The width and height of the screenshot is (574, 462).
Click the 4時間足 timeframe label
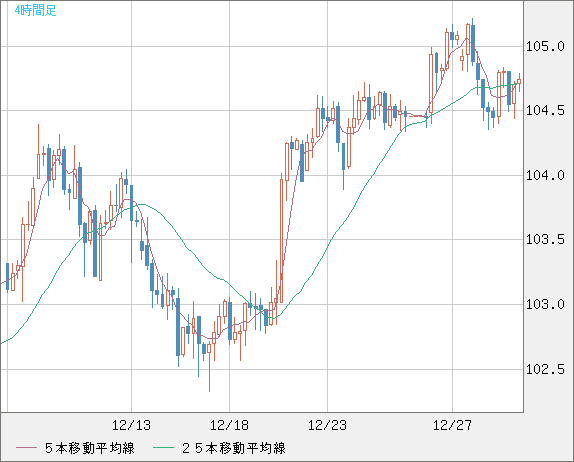(x=36, y=11)
